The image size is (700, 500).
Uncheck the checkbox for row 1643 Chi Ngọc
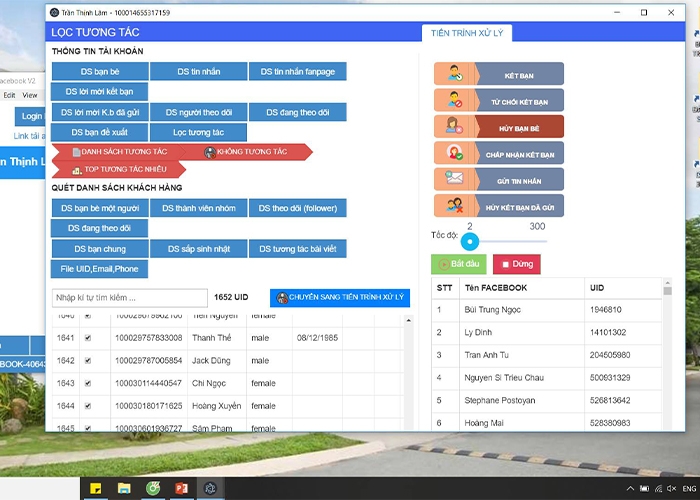point(88,383)
